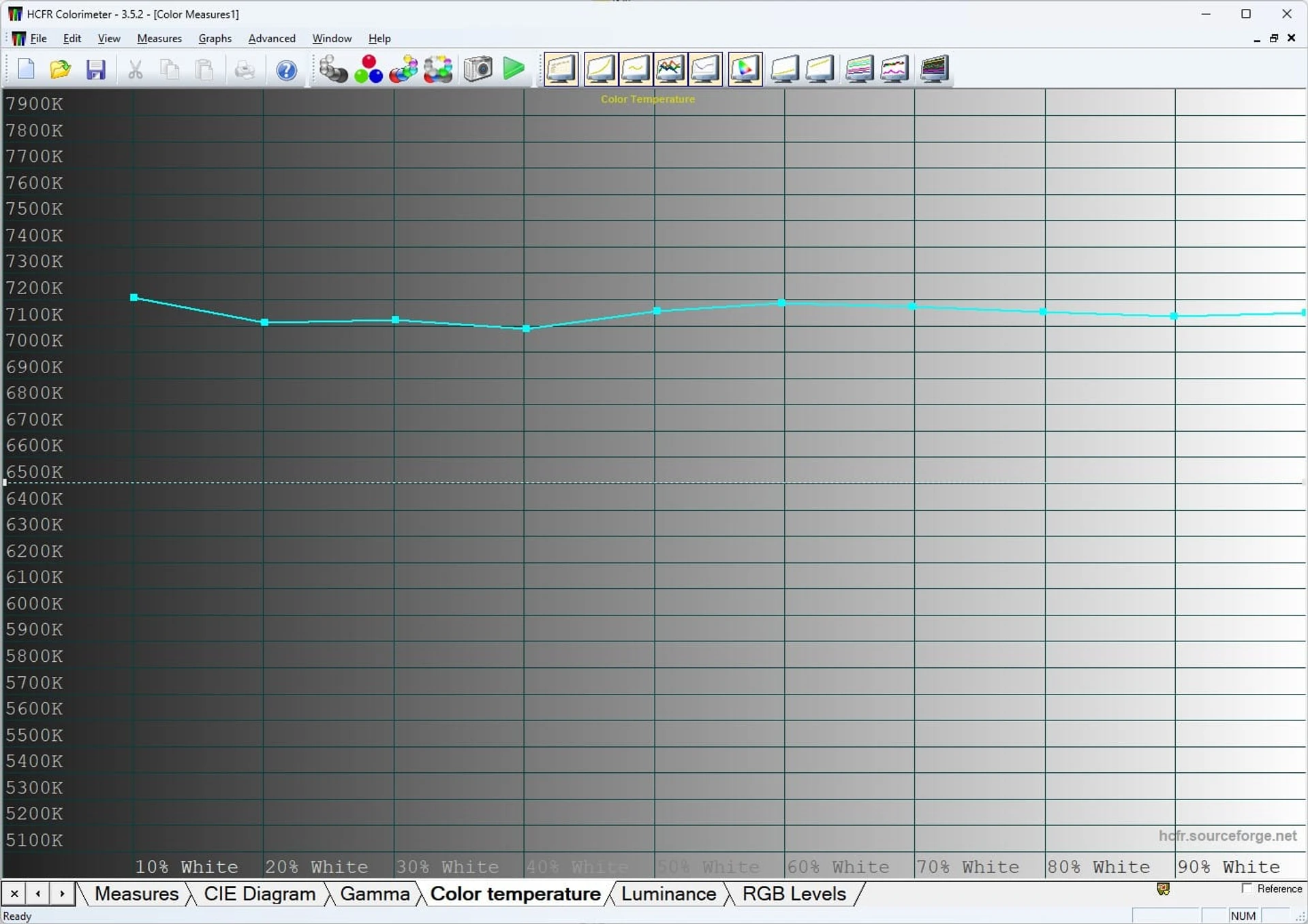
Task: Switch to the Gamma tab
Action: click(x=375, y=893)
